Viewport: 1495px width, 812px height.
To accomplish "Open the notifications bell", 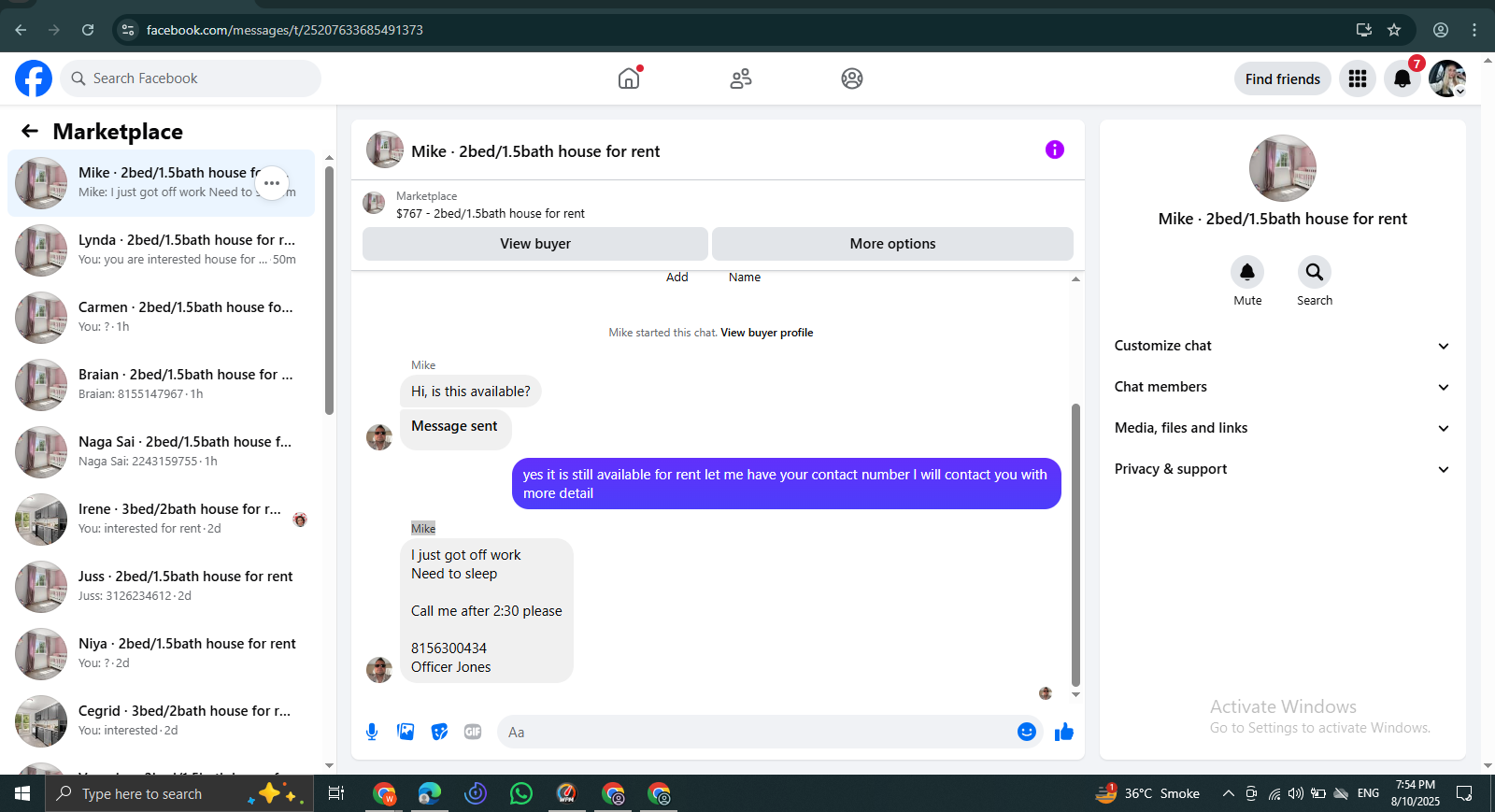I will pos(1402,78).
